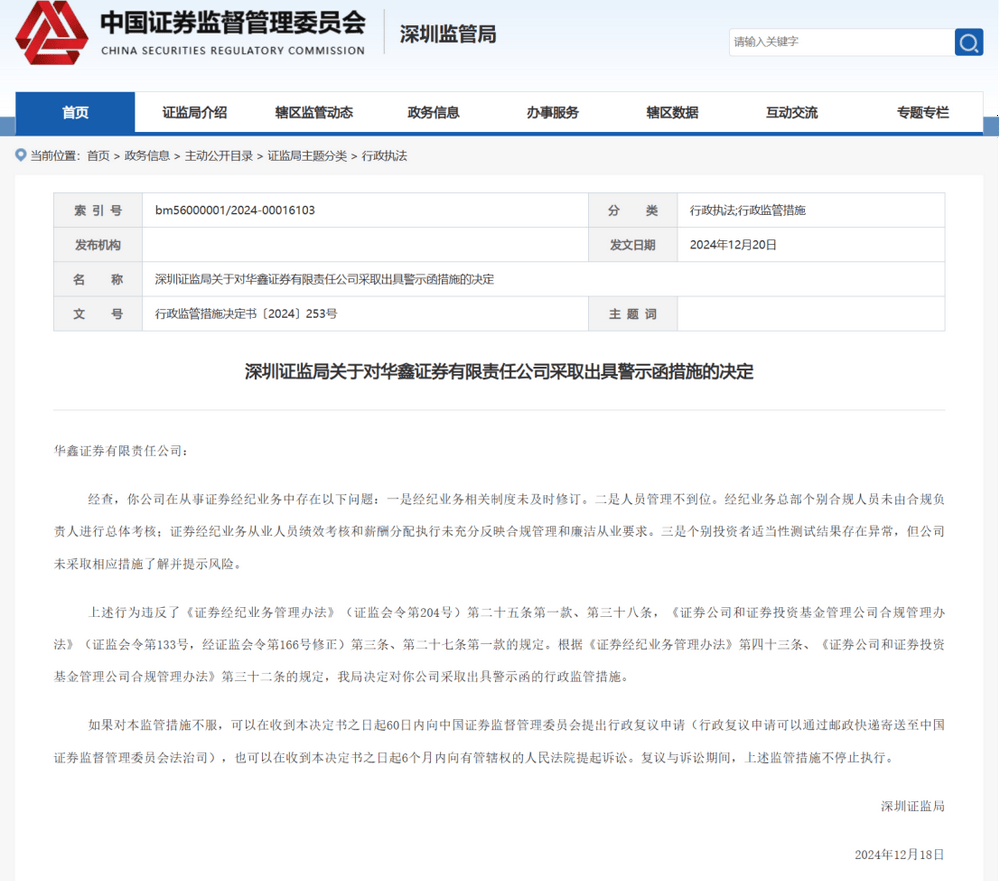Open the 互动交流 menu
Image resolution: width=1000 pixels, height=881 pixels.
791,113
